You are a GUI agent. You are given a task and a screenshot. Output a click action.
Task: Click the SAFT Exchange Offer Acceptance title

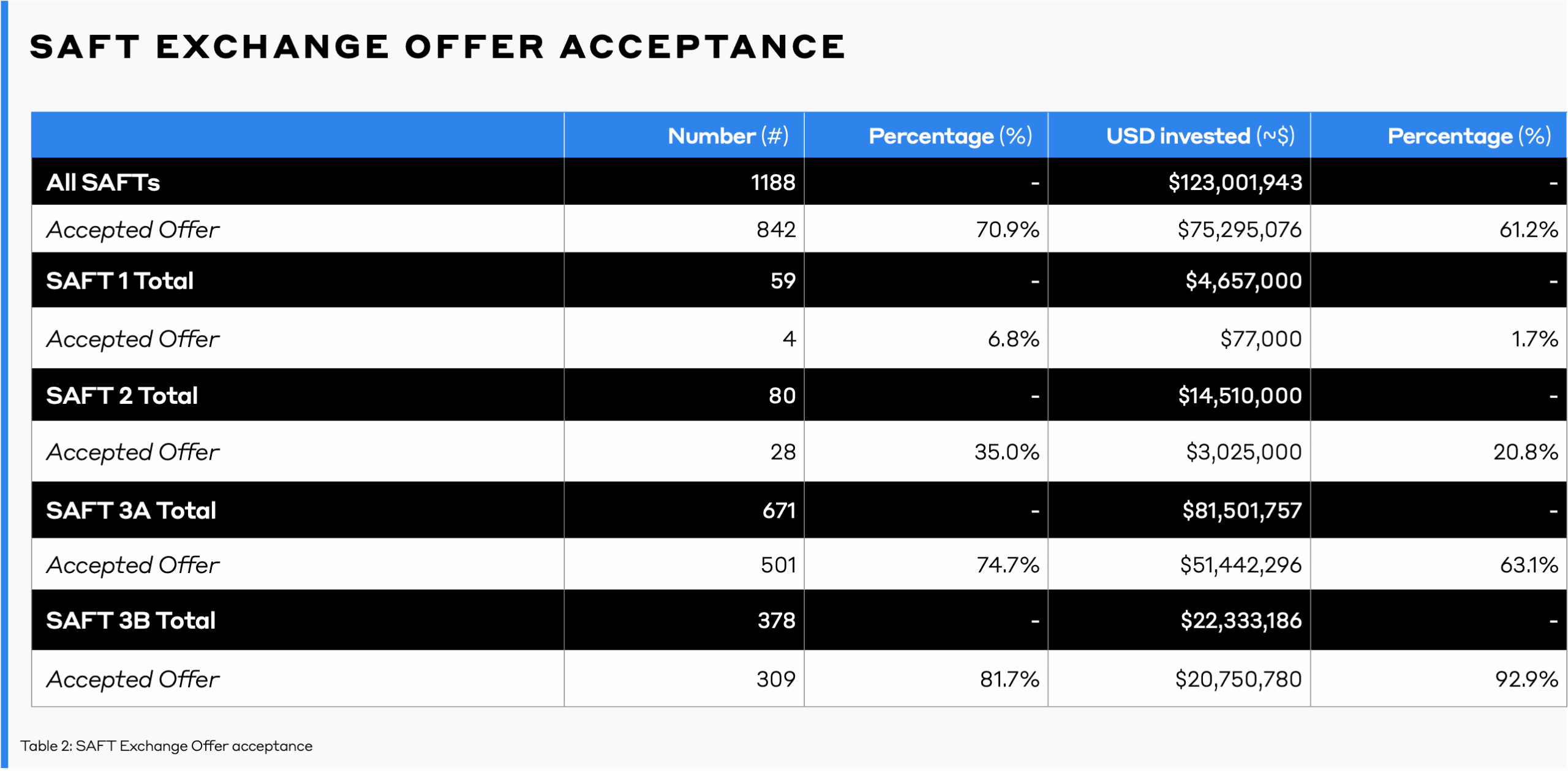pyautogui.click(x=437, y=47)
